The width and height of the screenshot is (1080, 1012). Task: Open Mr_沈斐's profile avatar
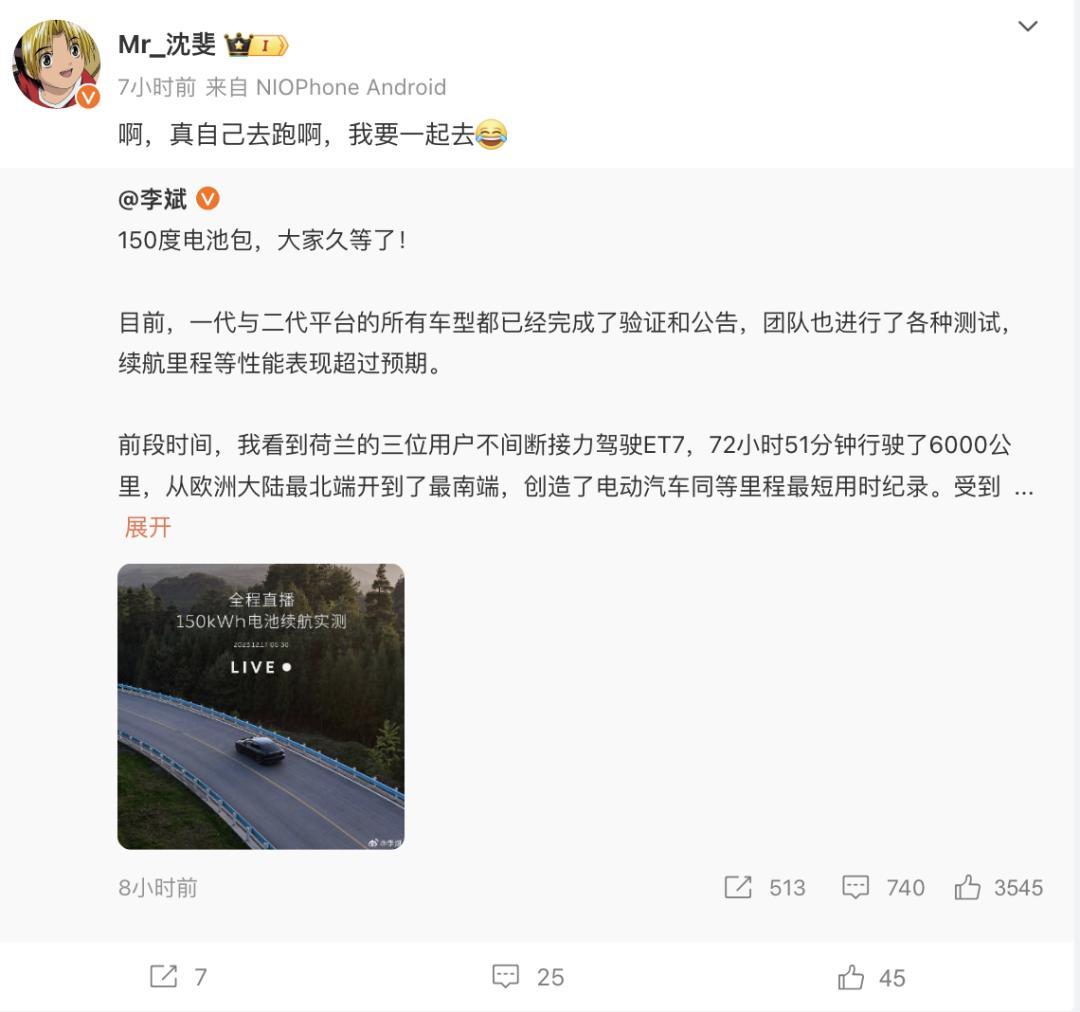click(x=56, y=64)
